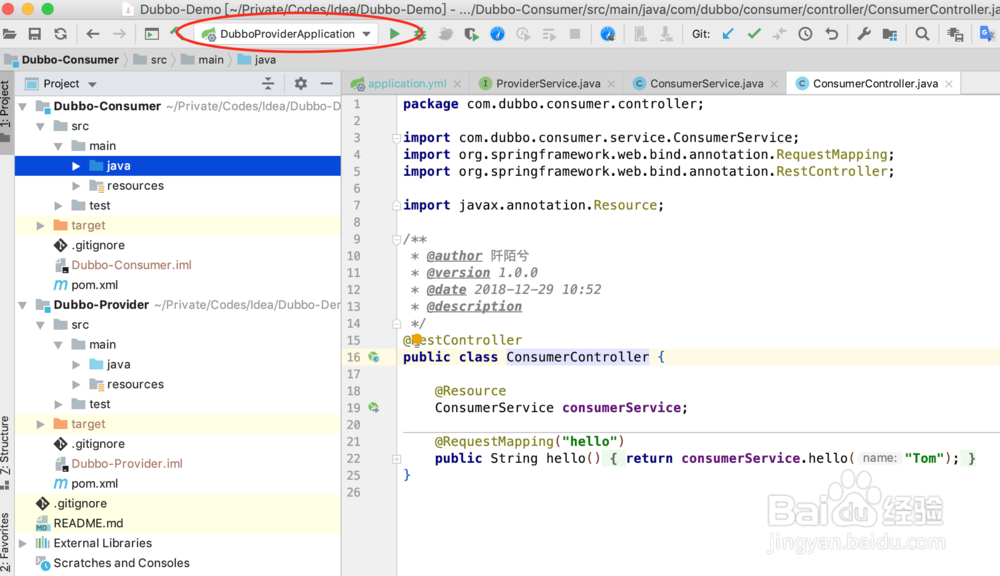The image size is (1000, 576).
Task: Click the stop square icon
Action: (575, 34)
